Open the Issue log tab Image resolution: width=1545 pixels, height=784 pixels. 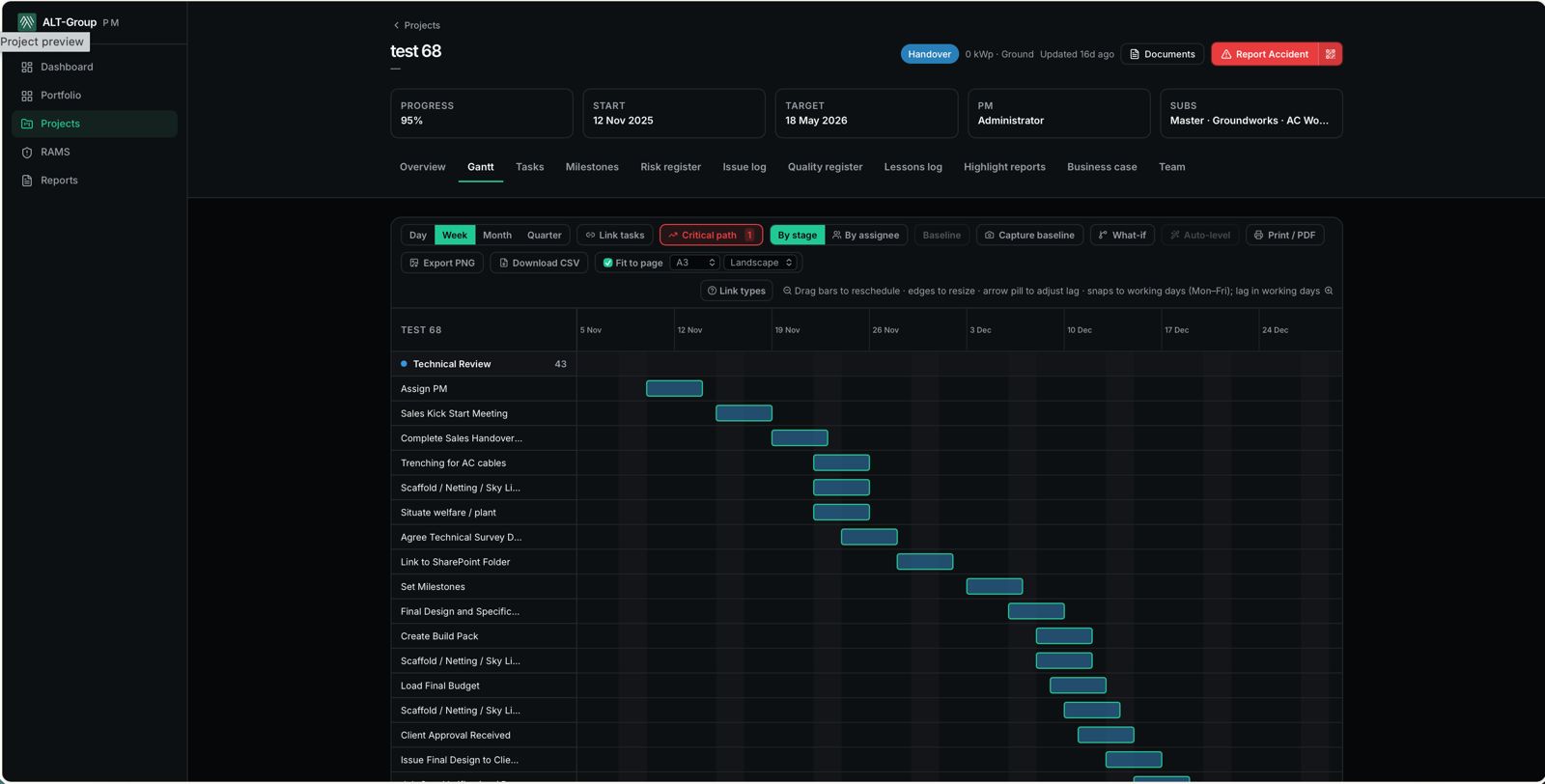pyautogui.click(x=744, y=167)
